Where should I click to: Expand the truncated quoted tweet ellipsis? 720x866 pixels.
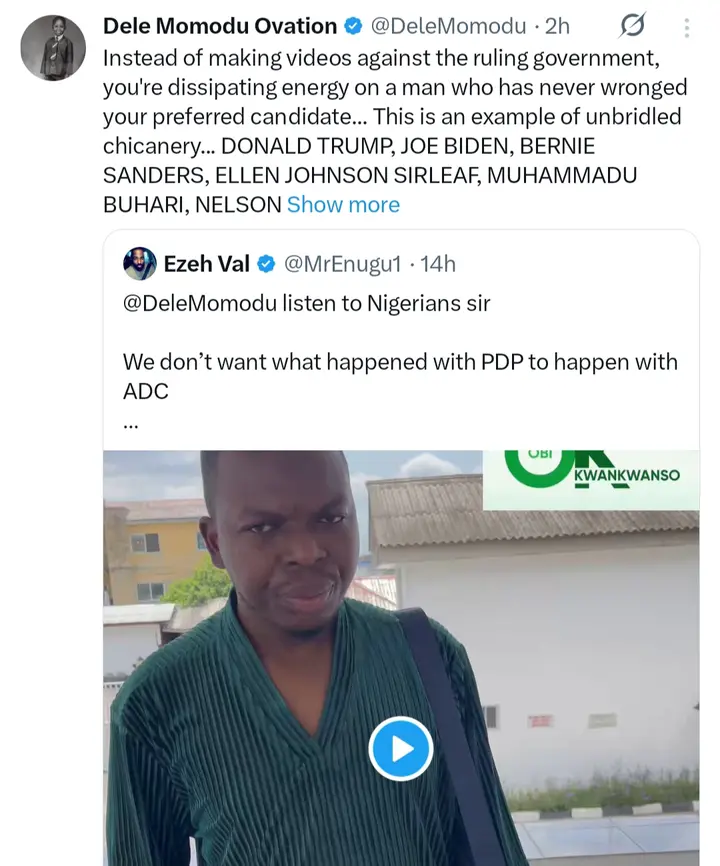pyautogui.click(x=131, y=421)
